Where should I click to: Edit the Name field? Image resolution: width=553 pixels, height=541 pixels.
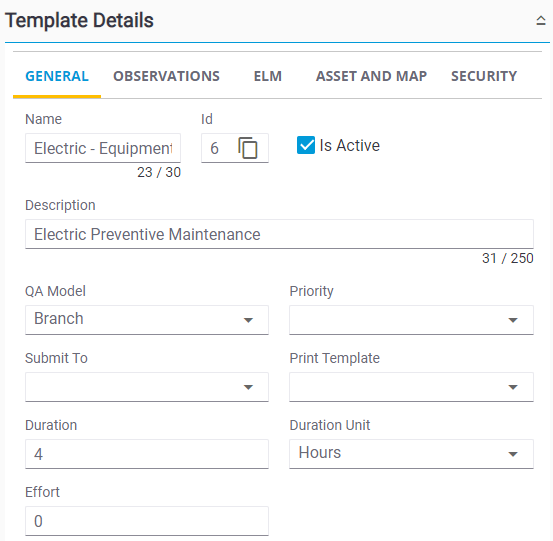pos(103,148)
